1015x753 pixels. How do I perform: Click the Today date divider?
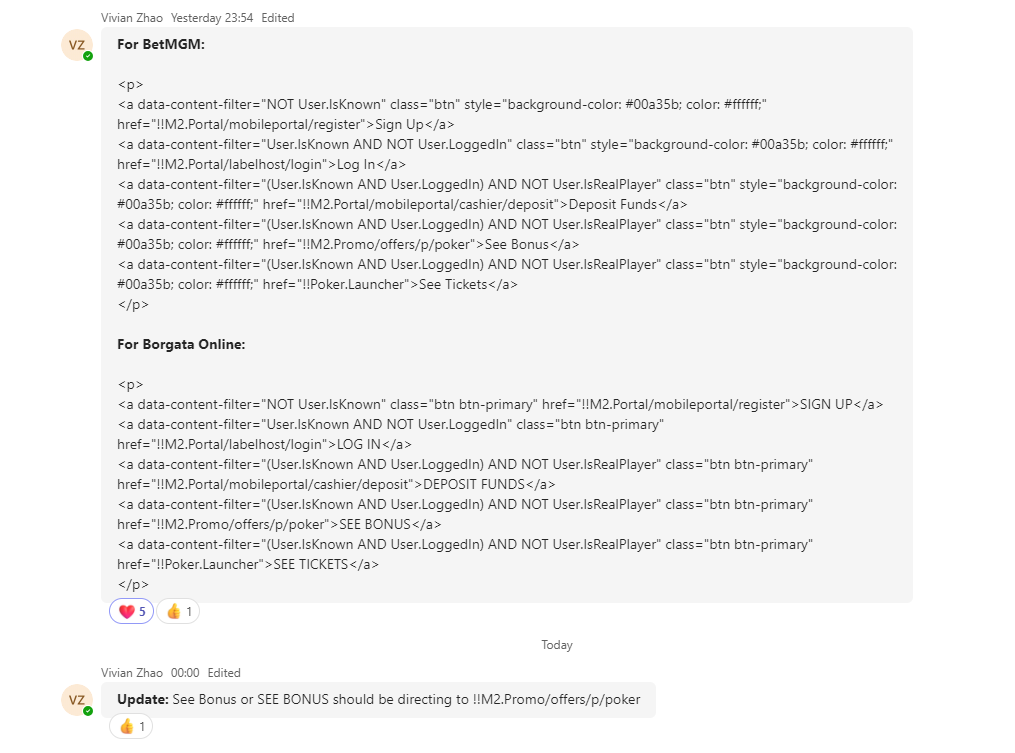(x=557, y=645)
